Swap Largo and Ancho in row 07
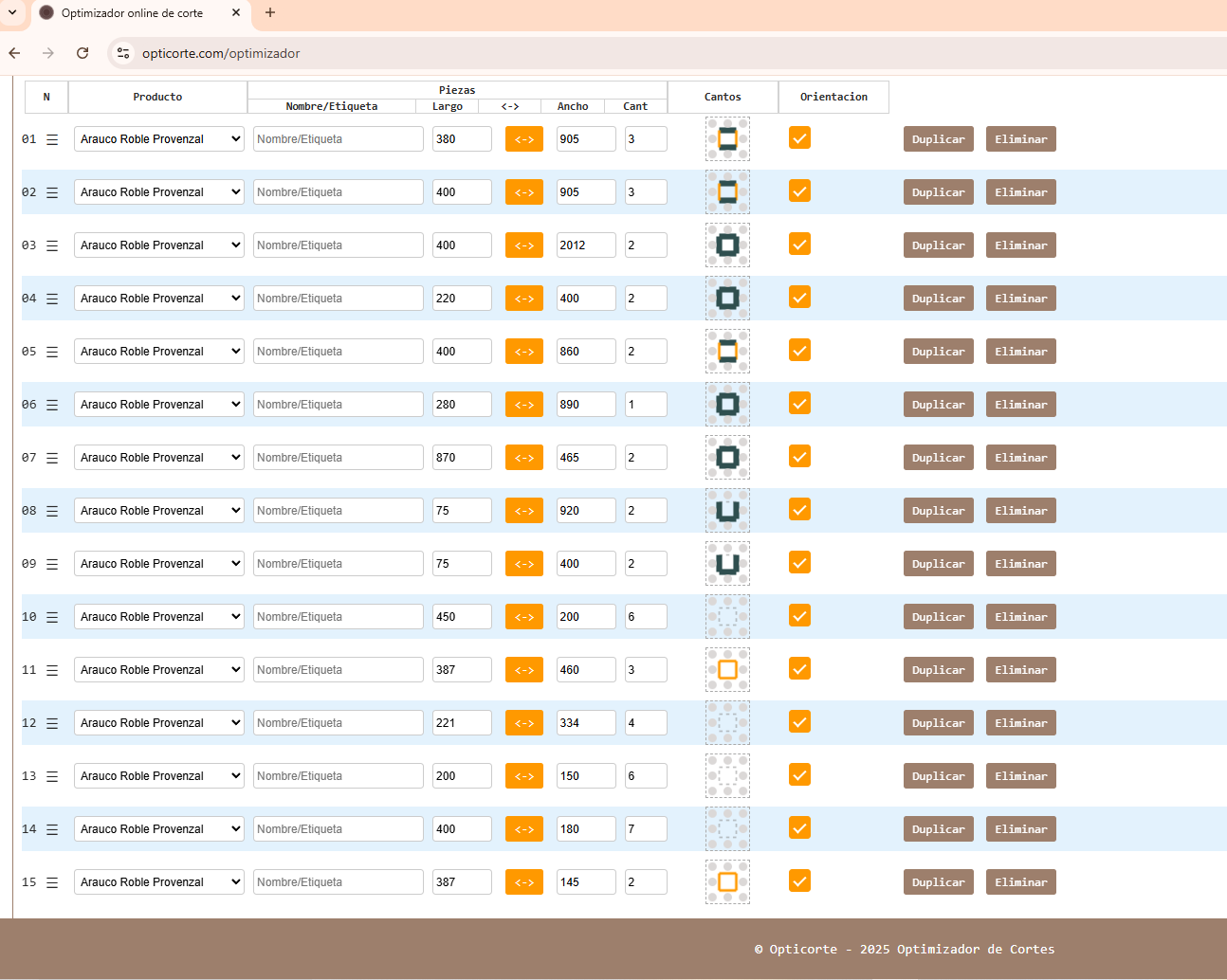Viewport: 1227px width, 980px height. (523, 458)
